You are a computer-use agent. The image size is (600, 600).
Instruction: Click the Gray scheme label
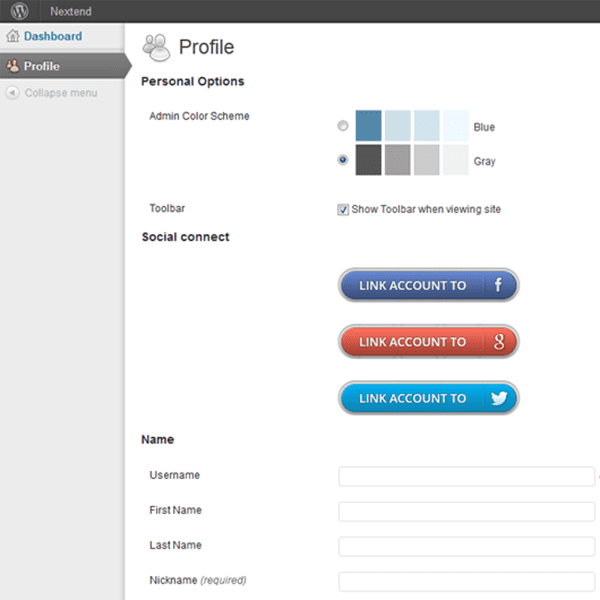[484, 161]
